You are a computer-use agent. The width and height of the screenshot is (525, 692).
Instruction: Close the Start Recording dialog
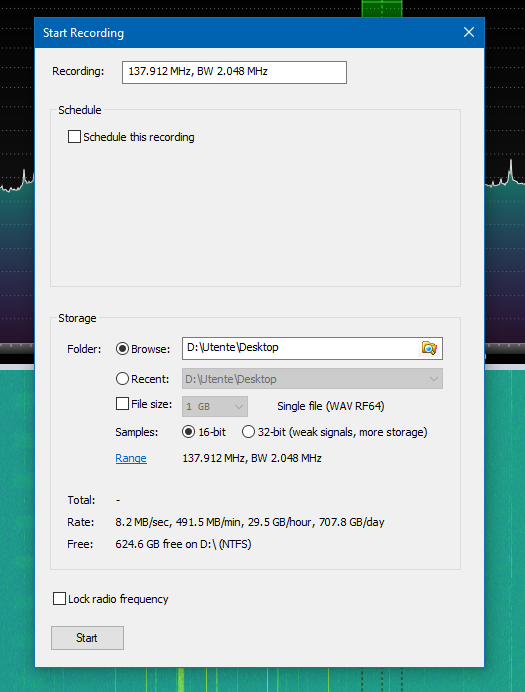(x=469, y=32)
